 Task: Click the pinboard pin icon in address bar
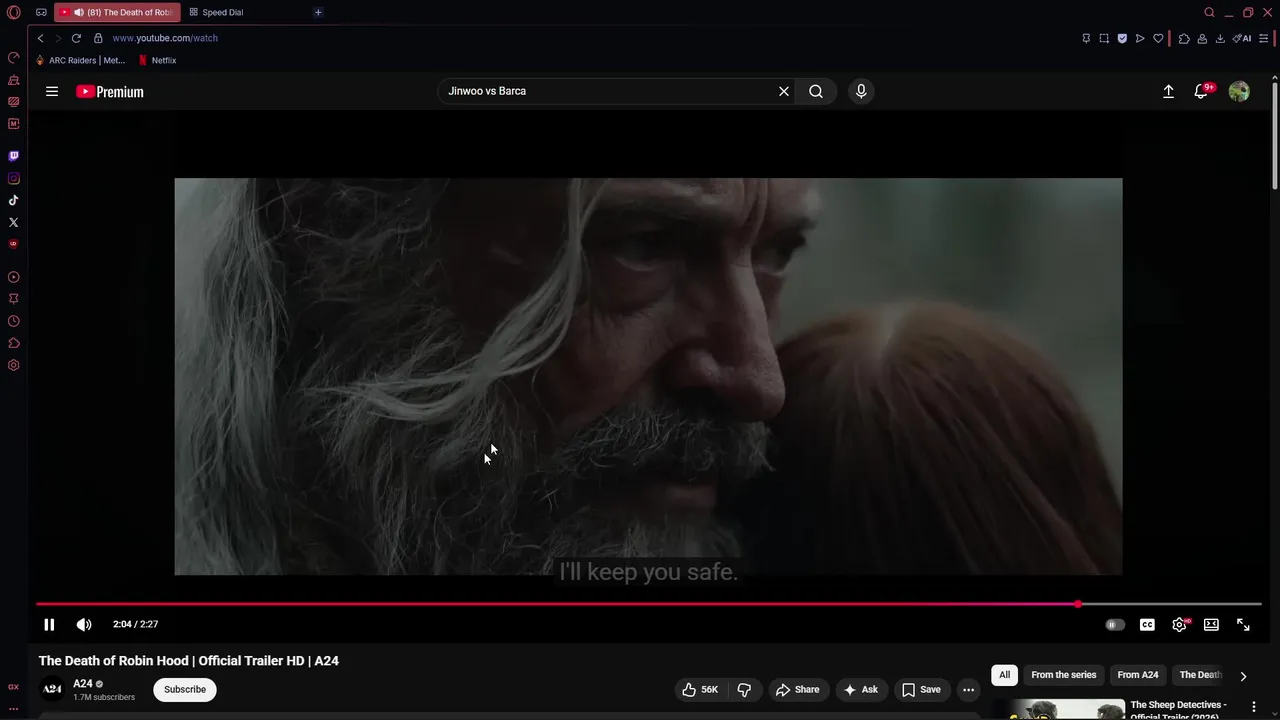point(1086,38)
